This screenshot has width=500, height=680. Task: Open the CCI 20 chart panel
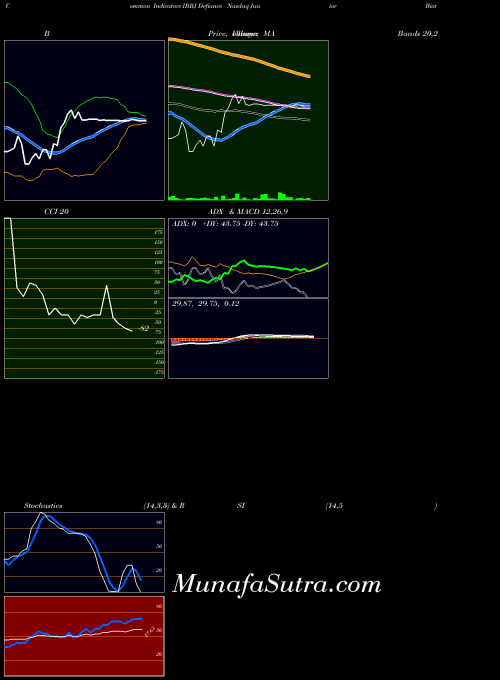click(84, 298)
